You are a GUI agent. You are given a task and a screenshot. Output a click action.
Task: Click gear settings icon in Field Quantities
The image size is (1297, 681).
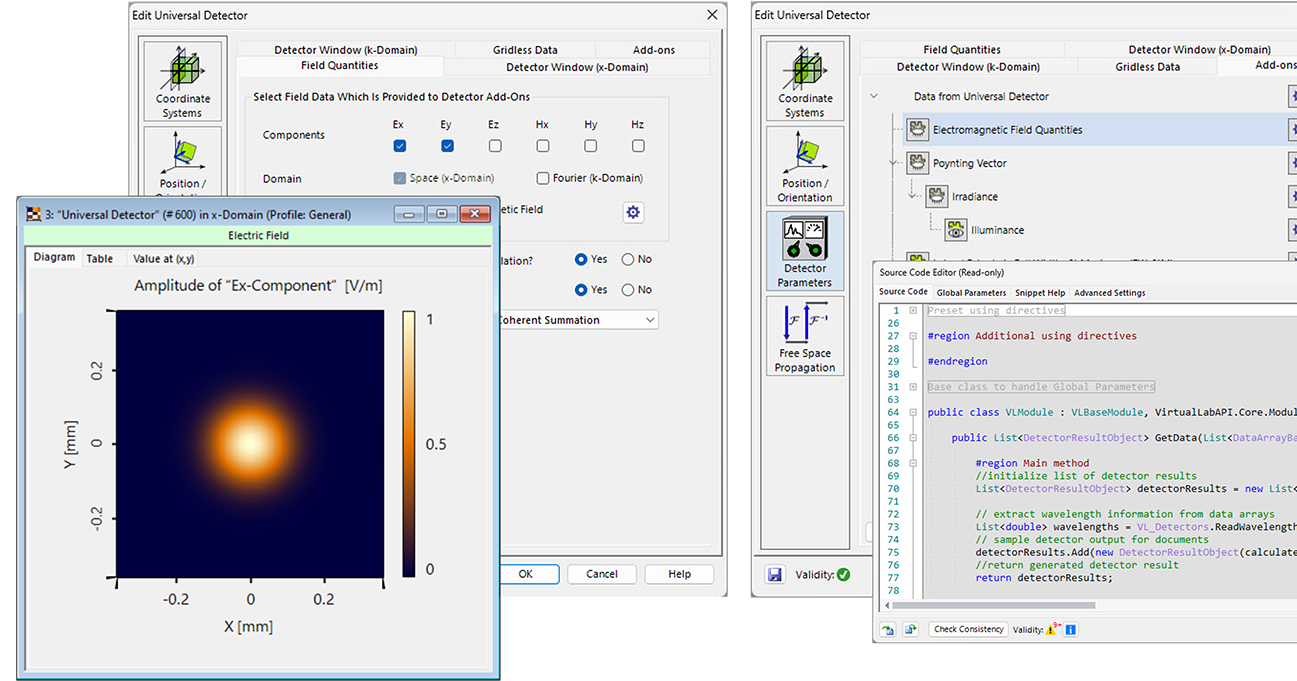[x=632, y=212]
